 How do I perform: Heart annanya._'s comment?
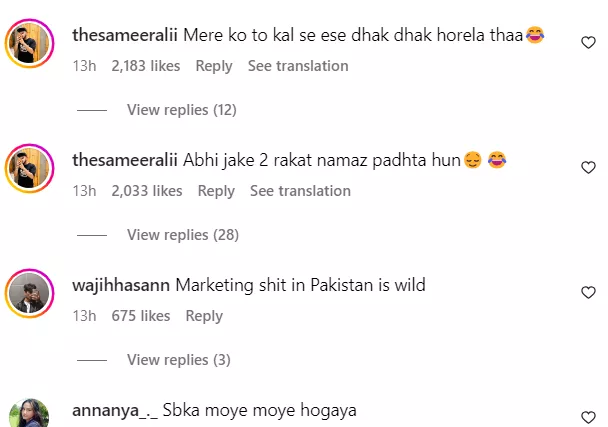588,417
